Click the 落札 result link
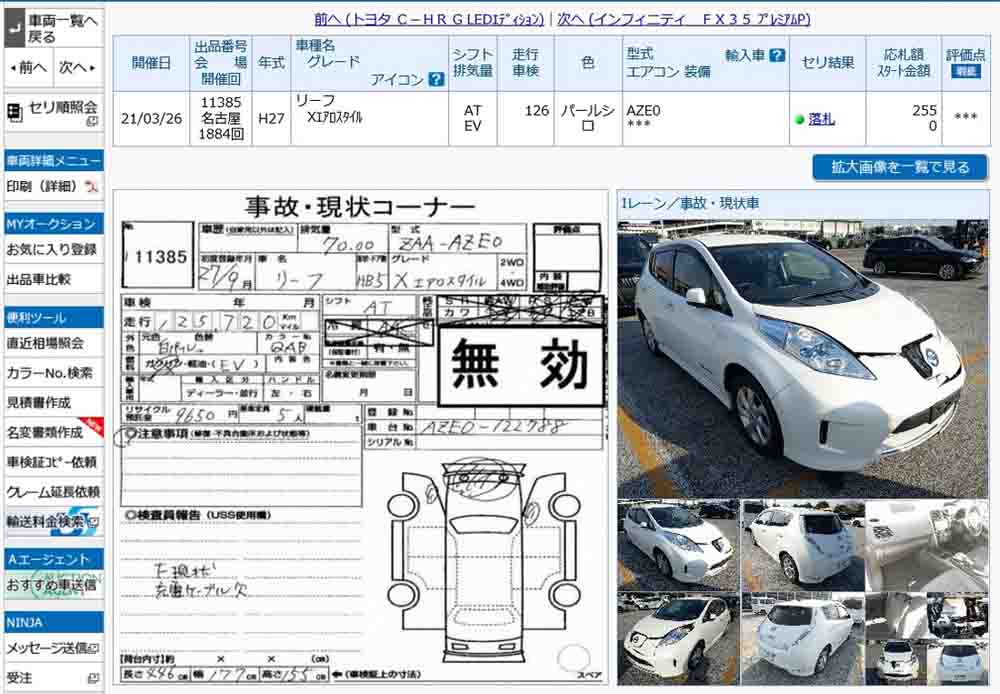1000x694 pixels. pyautogui.click(x=821, y=119)
